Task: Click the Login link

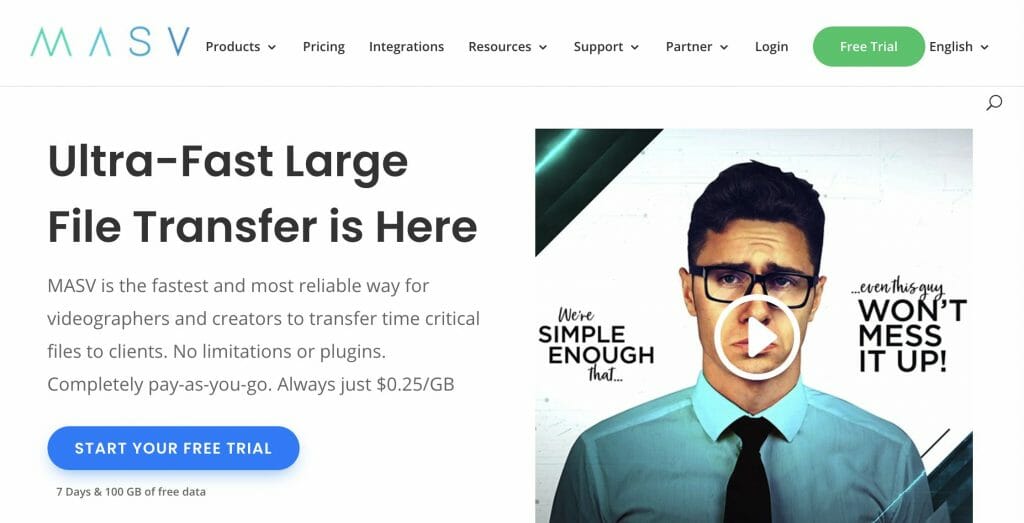Action: click(x=771, y=47)
